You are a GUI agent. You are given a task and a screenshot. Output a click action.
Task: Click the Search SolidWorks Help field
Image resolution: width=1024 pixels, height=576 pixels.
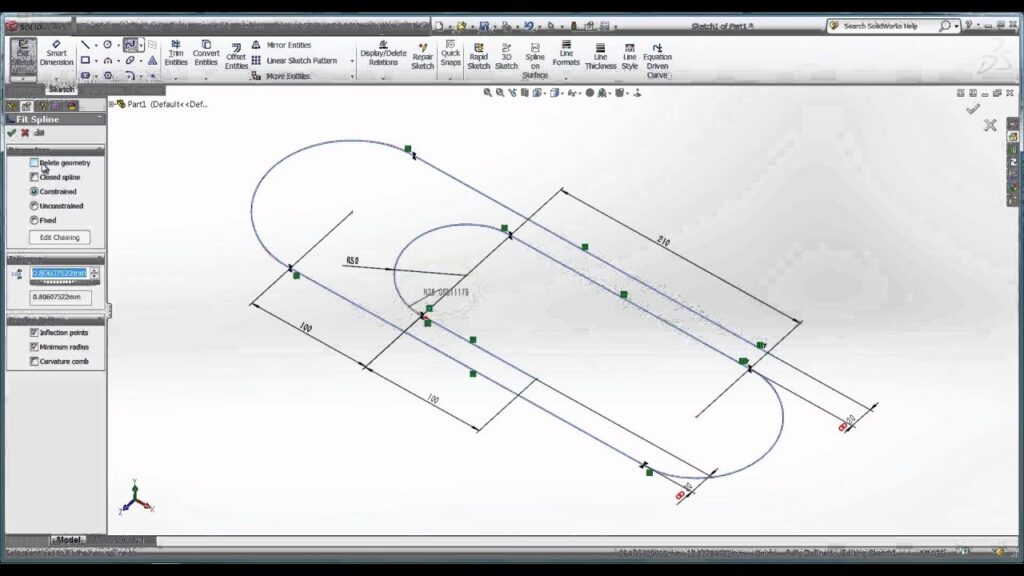tap(885, 26)
